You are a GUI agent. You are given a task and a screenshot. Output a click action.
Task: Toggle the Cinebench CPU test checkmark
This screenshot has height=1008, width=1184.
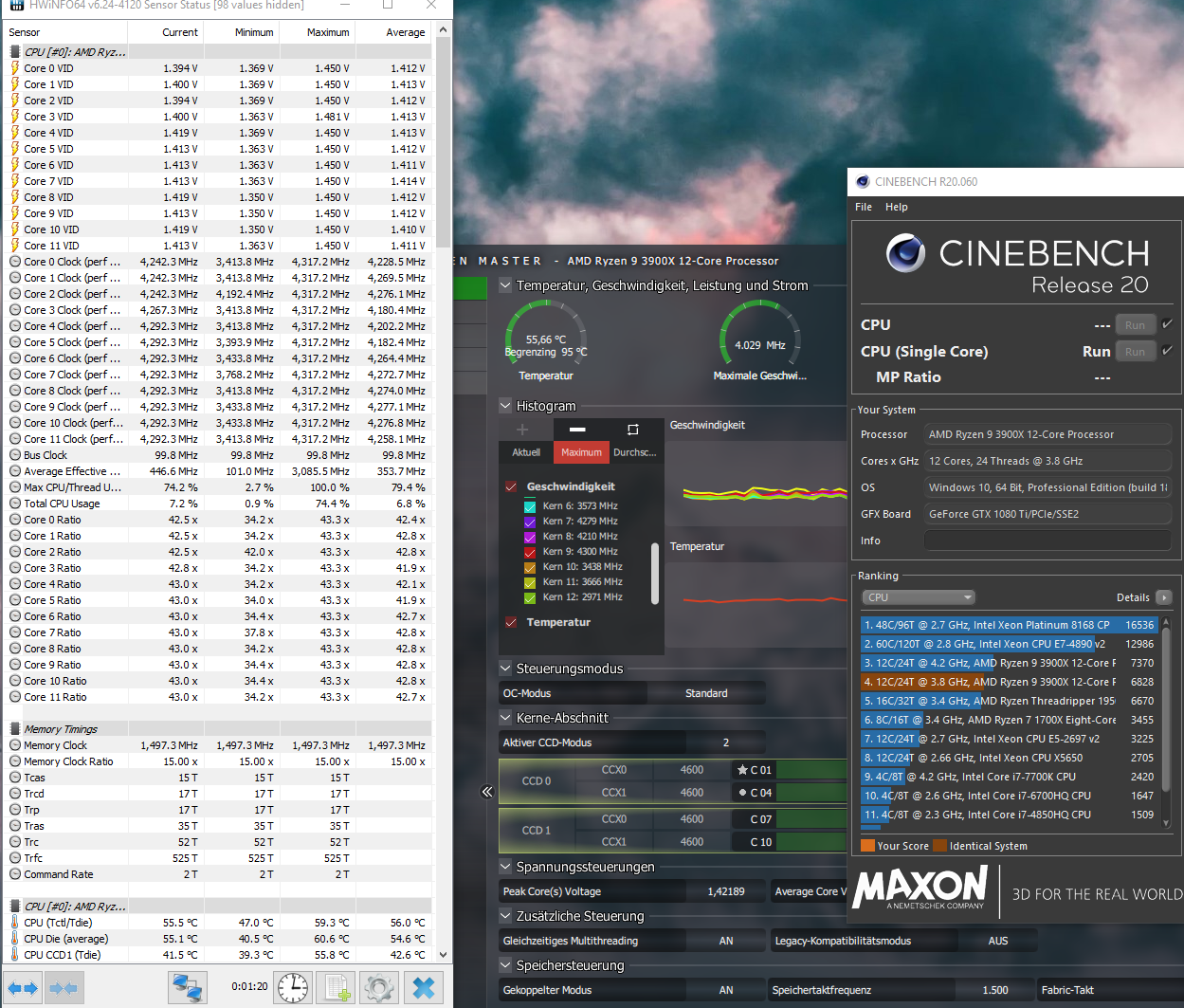(x=1168, y=324)
